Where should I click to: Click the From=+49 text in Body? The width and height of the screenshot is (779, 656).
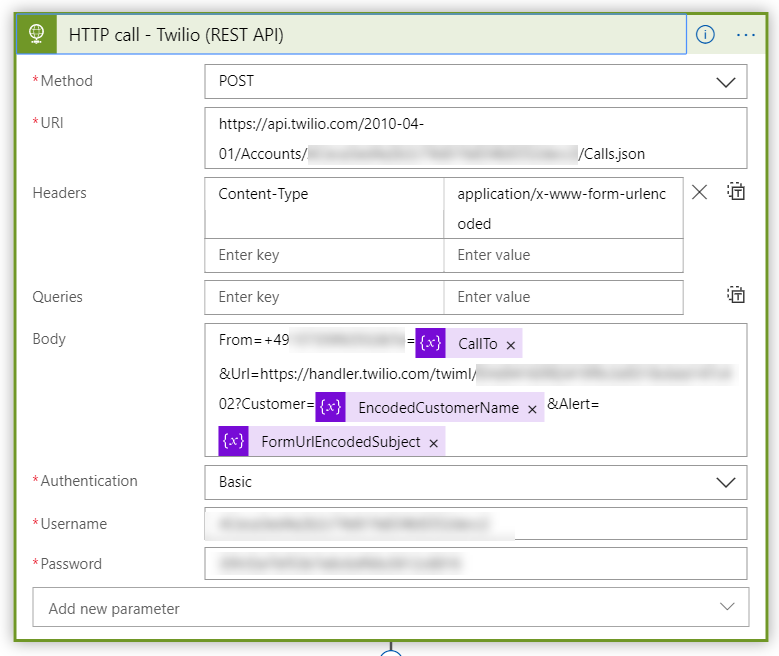(254, 339)
